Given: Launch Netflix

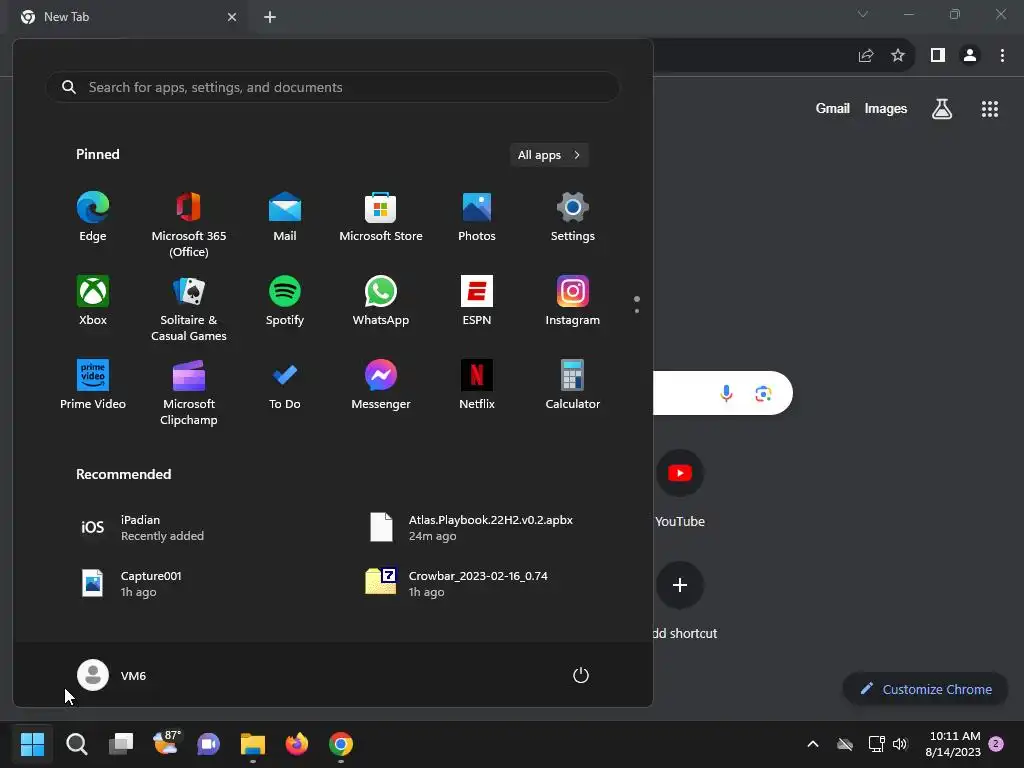Looking at the screenshot, I should (477, 385).
